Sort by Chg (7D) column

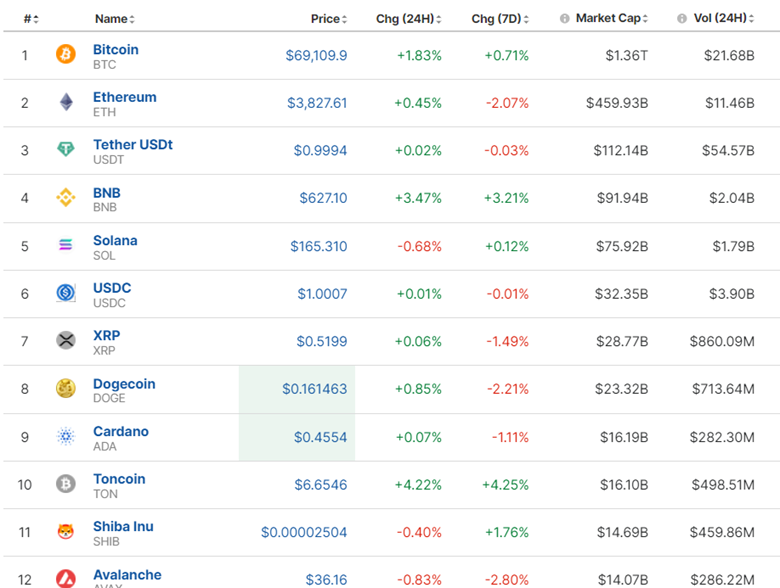pos(500,19)
